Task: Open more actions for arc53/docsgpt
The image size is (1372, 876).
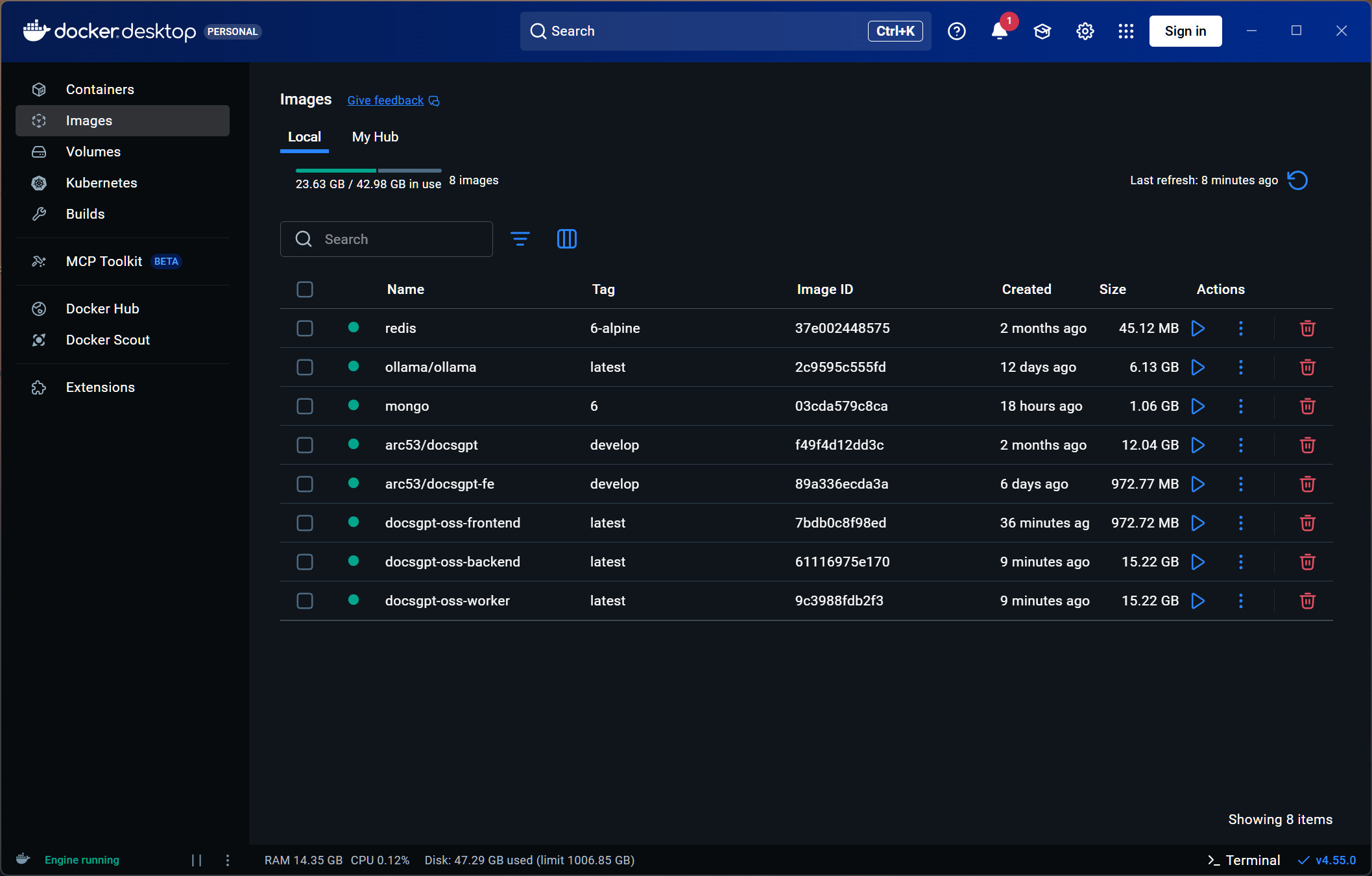Action: pyautogui.click(x=1240, y=445)
